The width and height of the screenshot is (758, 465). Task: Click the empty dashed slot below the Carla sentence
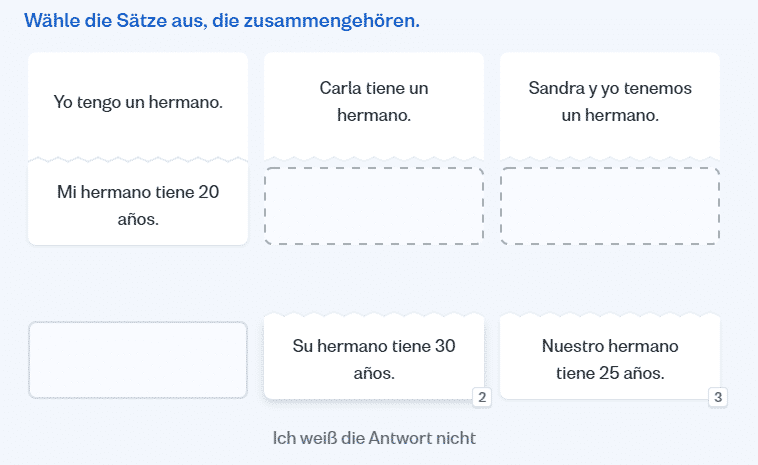pyautogui.click(x=373, y=206)
